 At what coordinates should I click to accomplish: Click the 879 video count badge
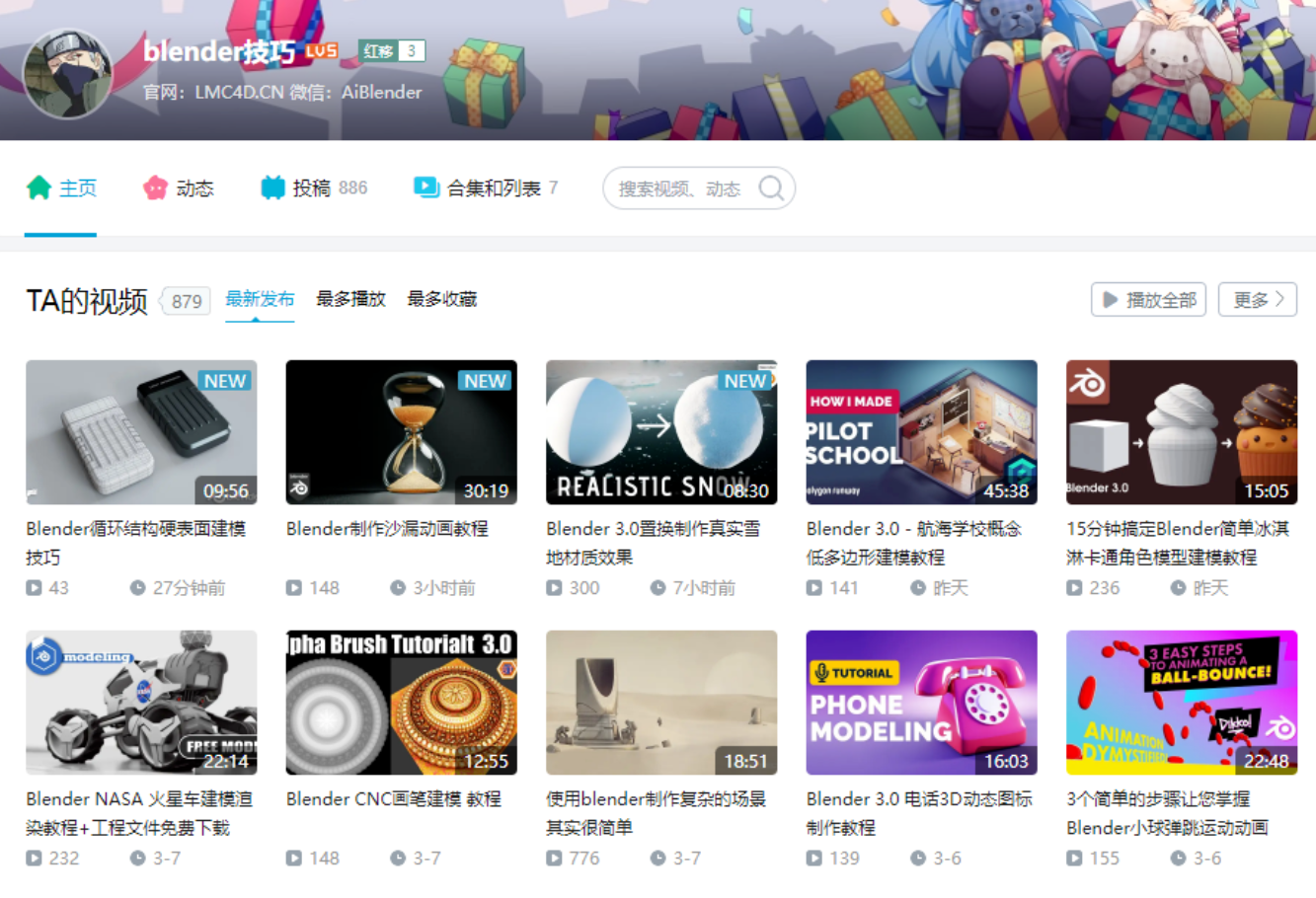pos(186,301)
